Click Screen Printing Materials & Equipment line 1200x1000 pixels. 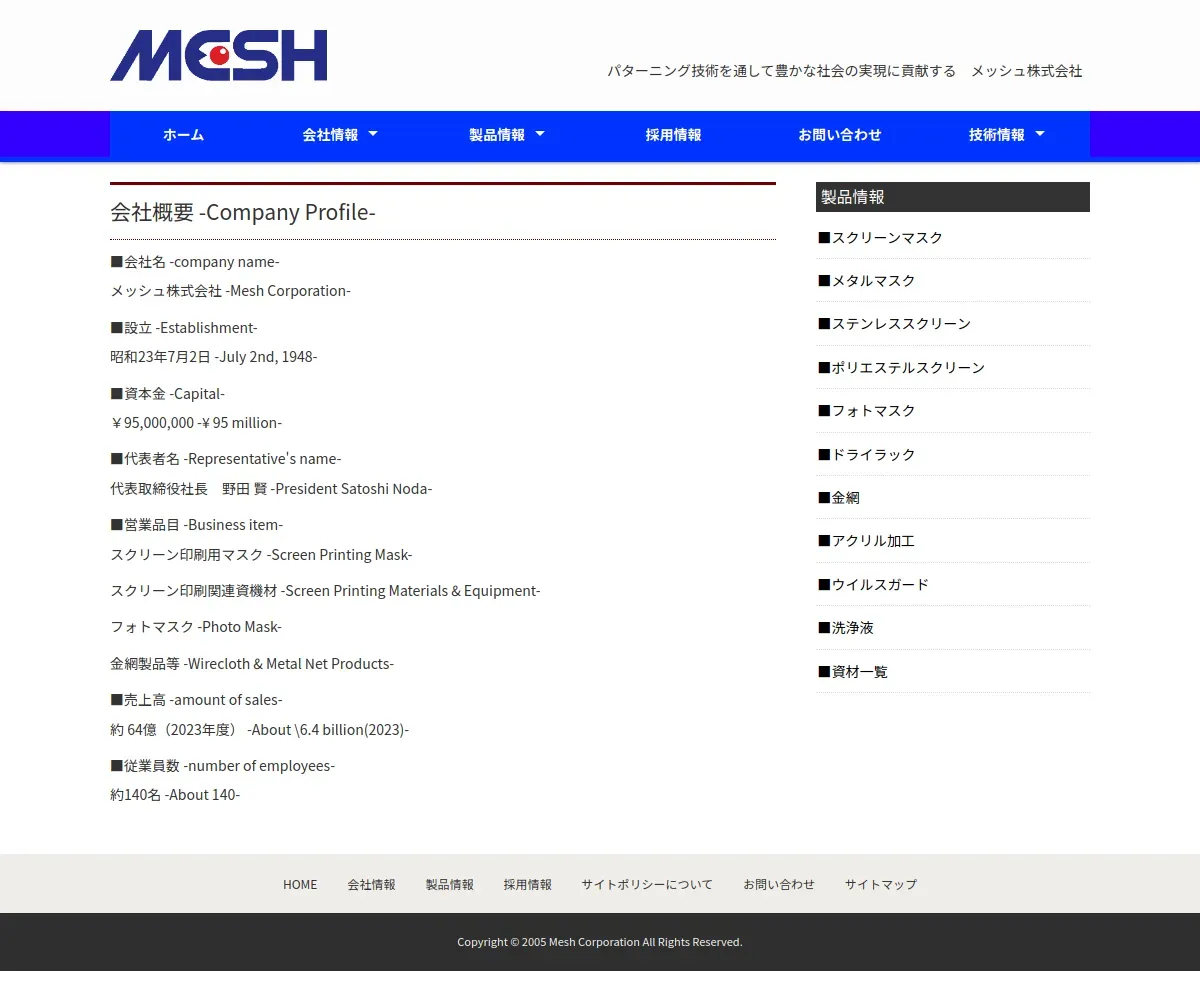(325, 591)
